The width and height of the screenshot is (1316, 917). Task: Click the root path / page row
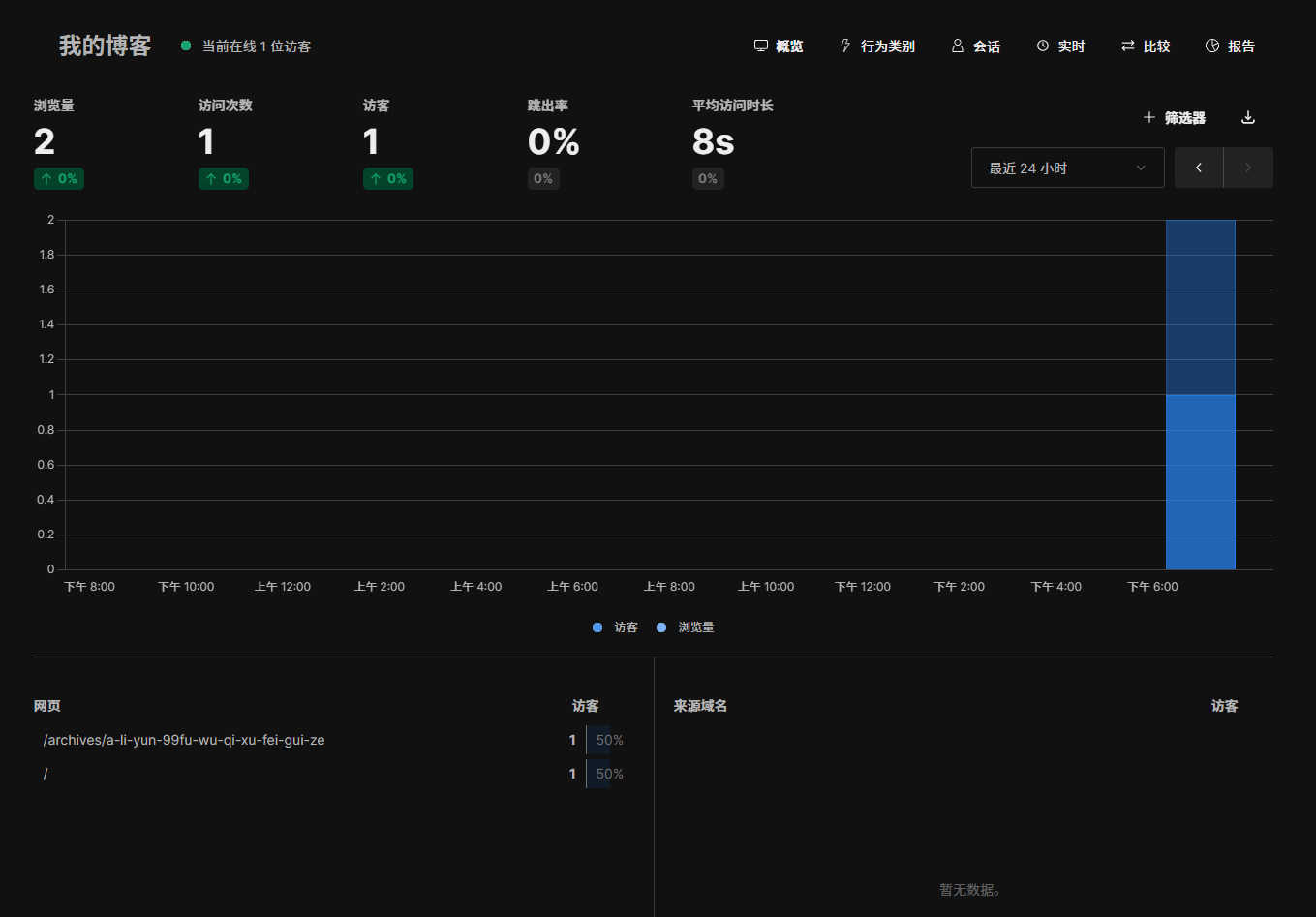[46, 774]
